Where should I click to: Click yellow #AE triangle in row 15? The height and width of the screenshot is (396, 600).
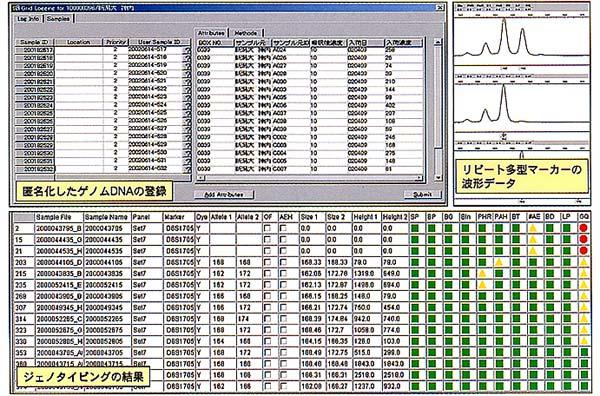pos(533,240)
